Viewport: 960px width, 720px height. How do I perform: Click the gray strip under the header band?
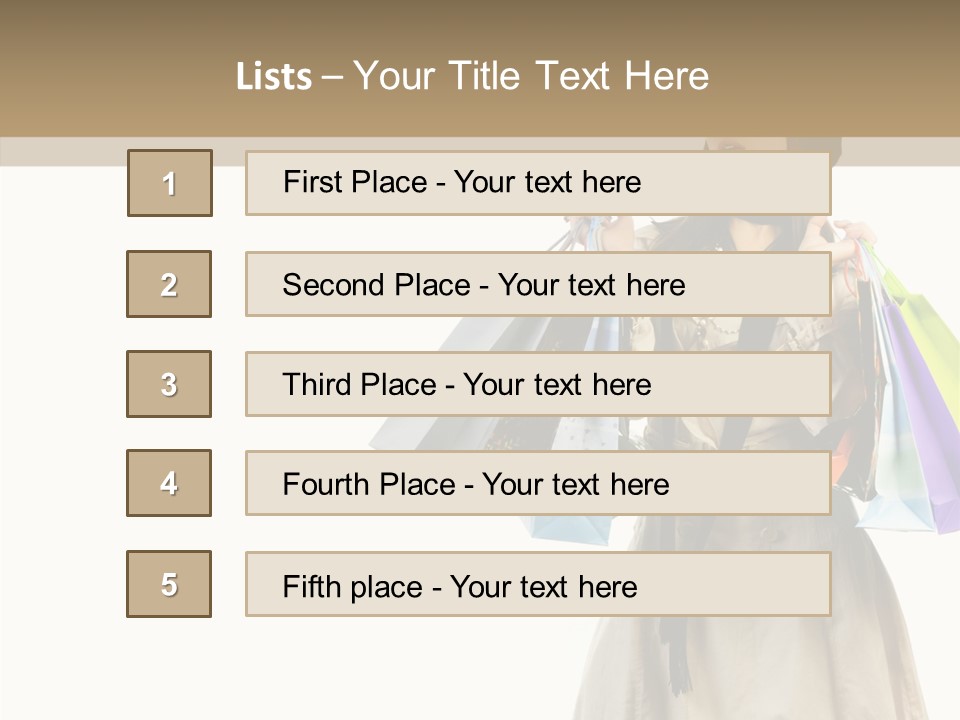(x=60, y=151)
